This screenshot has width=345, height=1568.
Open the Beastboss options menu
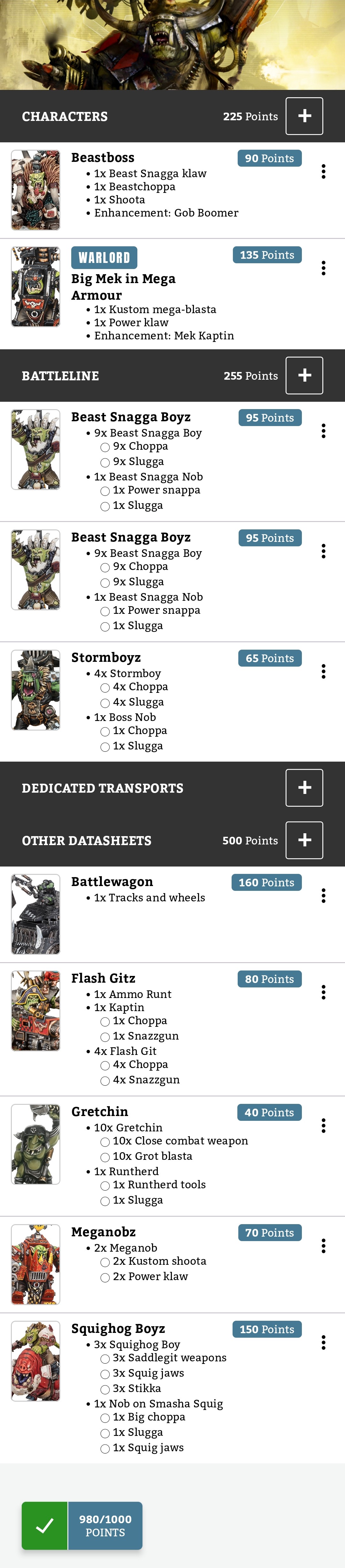point(323,172)
